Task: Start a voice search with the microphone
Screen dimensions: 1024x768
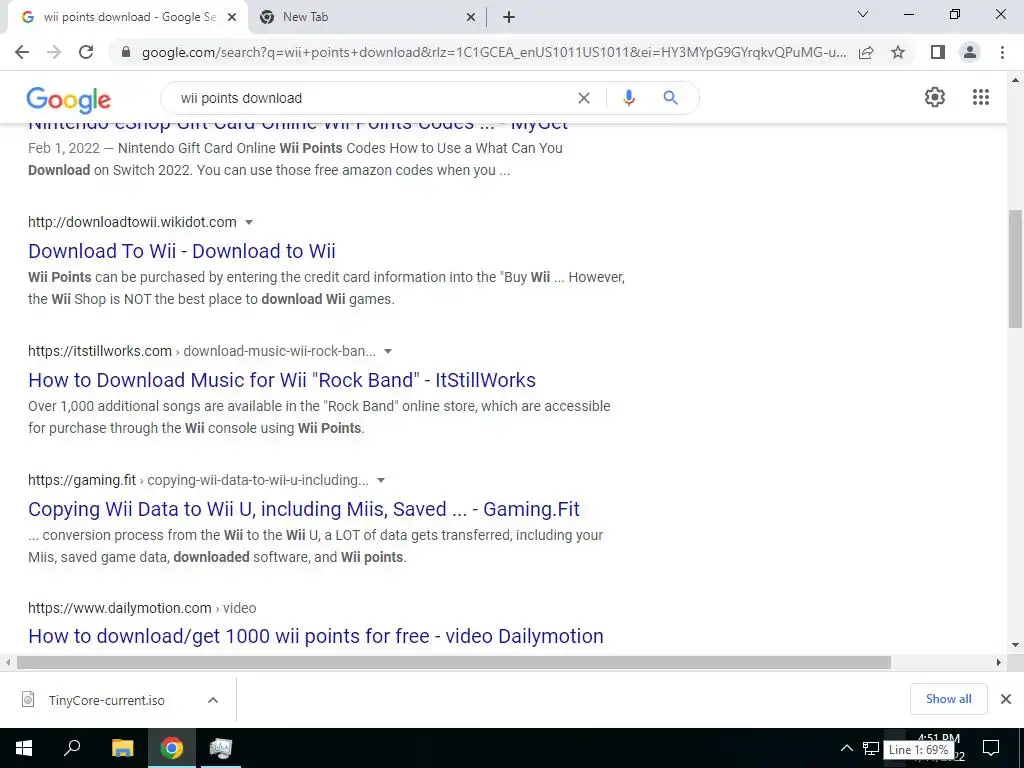Action: pyautogui.click(x=628, y=98)
